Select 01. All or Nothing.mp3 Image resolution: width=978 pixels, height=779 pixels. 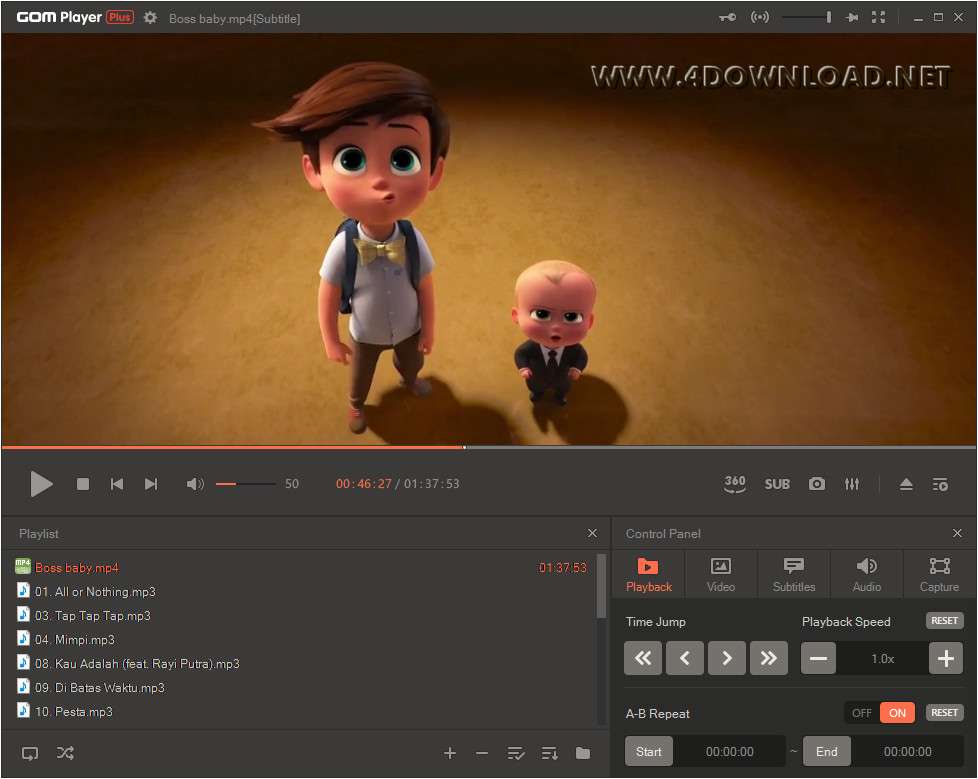point(301,591)
